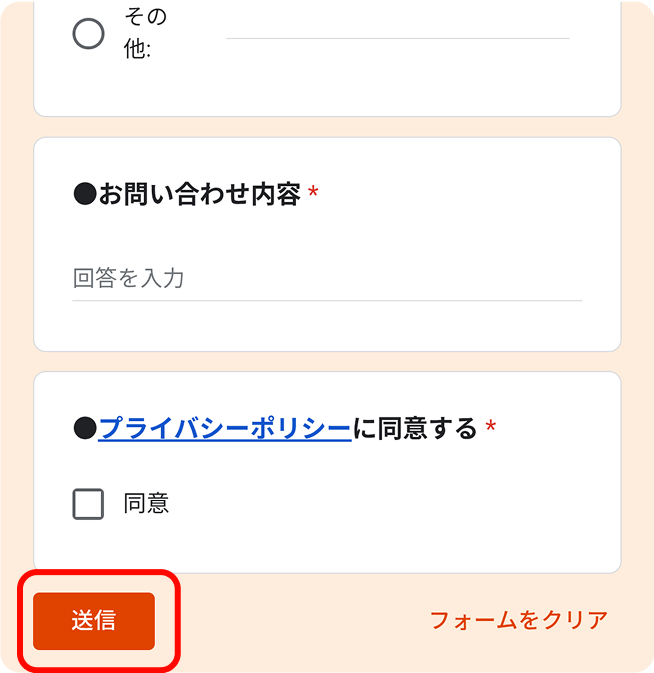The height and width of the screenshot is (673, 654).
Task: Submit the form with 送信 button
Action: point(94,621)
